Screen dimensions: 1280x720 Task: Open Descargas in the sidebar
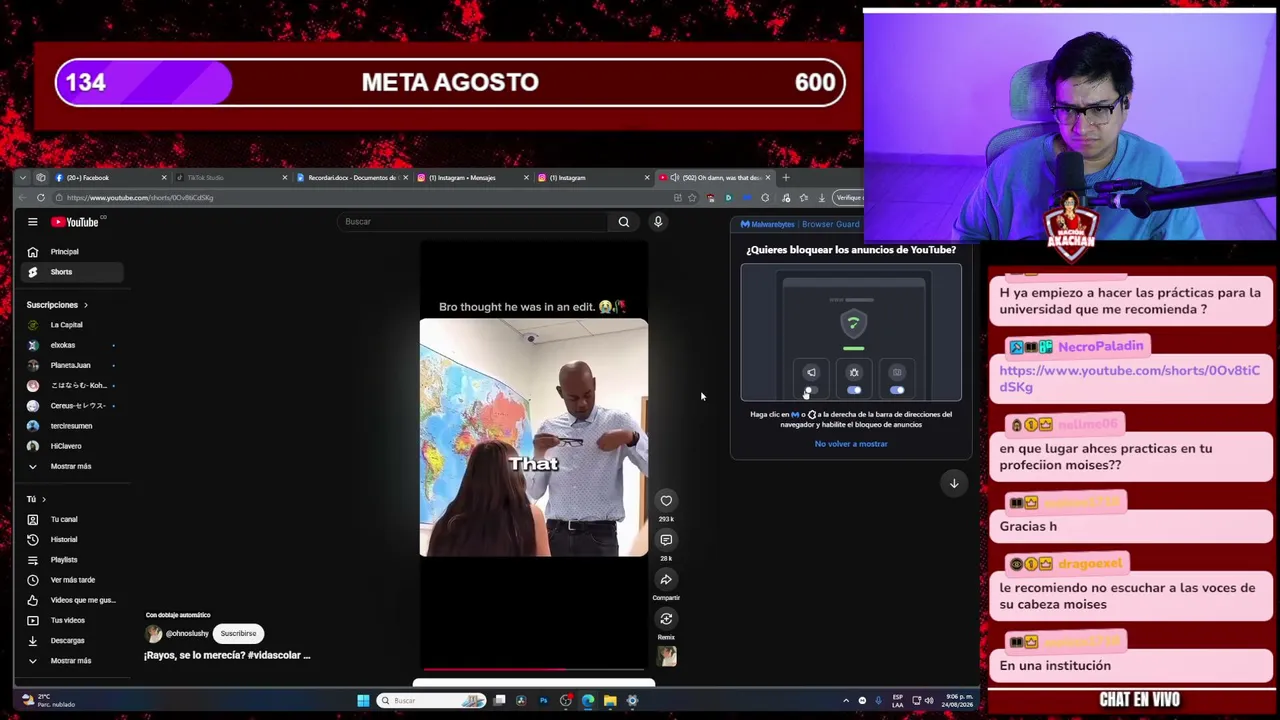[70, 640]
